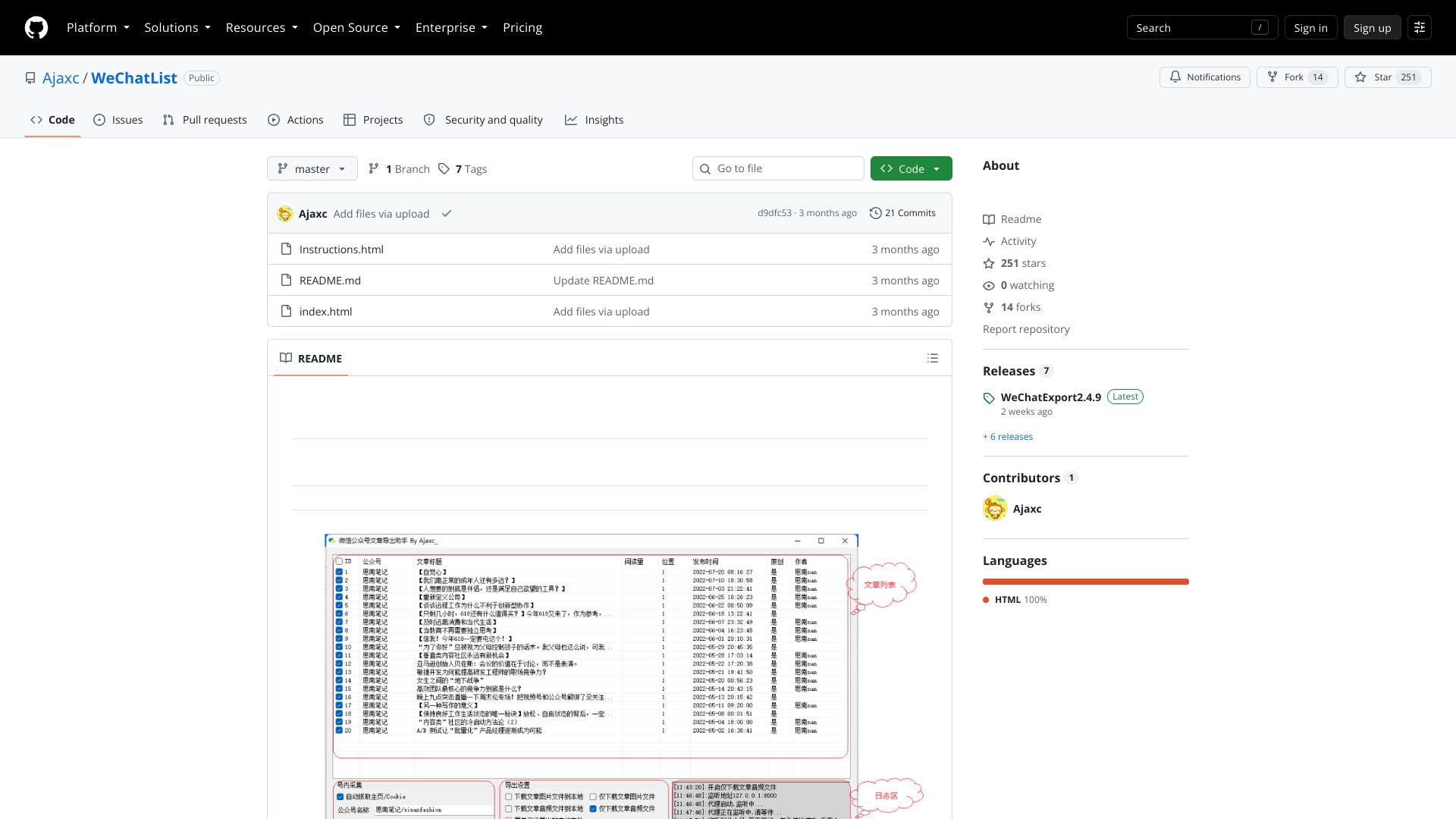Screen dimensions: 1456x819
Task: Focus the Search box in header
Action: click(1202, 28)
